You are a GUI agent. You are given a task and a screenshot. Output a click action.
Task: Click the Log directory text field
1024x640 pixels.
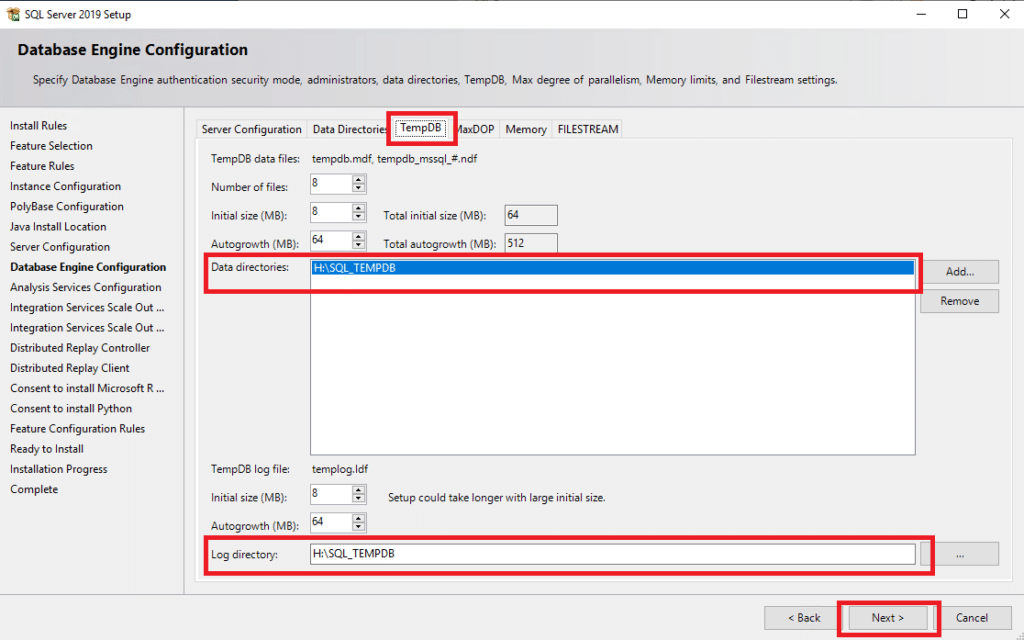[613, 554]
